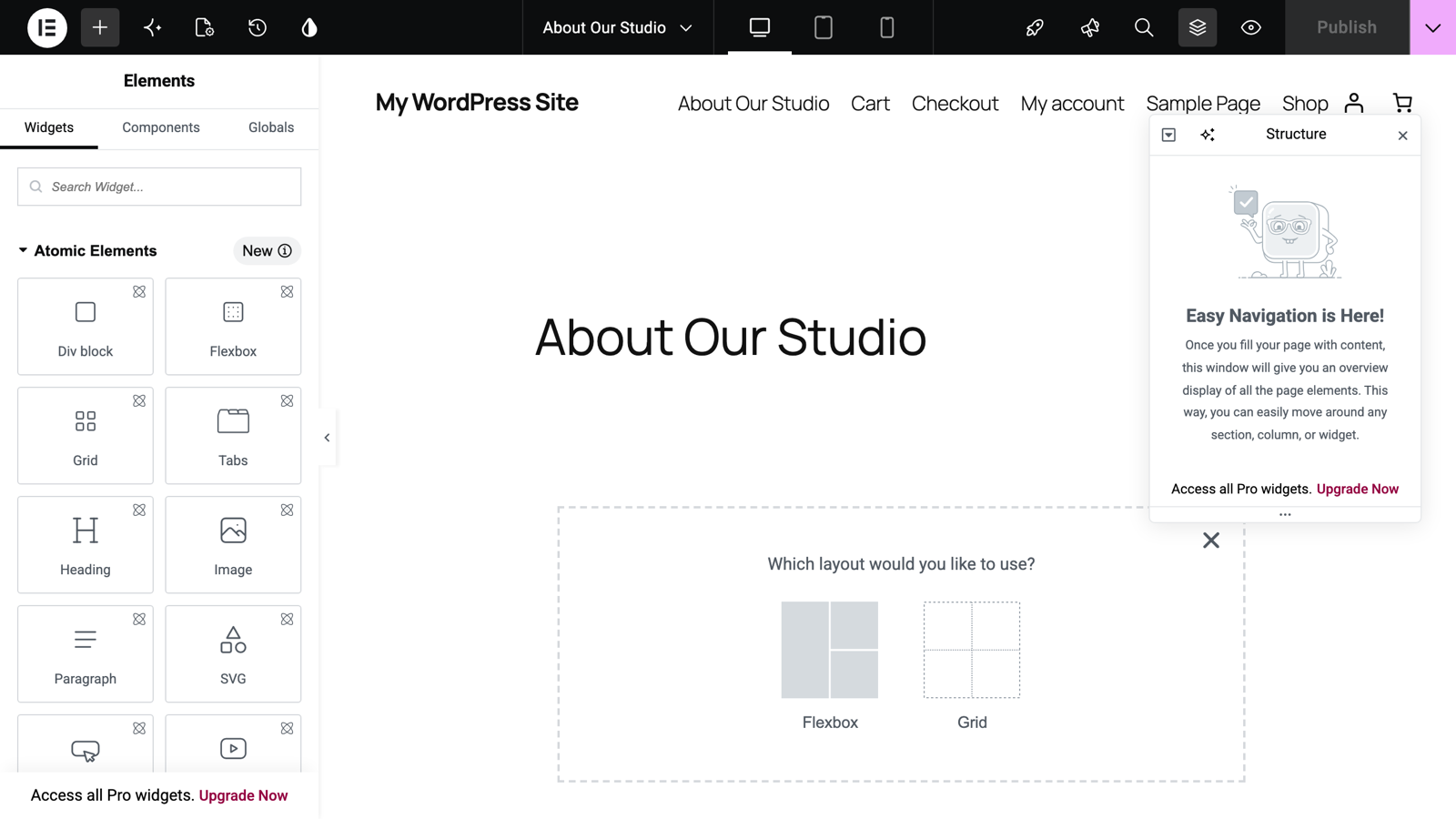Collapse the Atomic Elements section
Viewport: 1456px width, 819px height.
coord(86,251)
